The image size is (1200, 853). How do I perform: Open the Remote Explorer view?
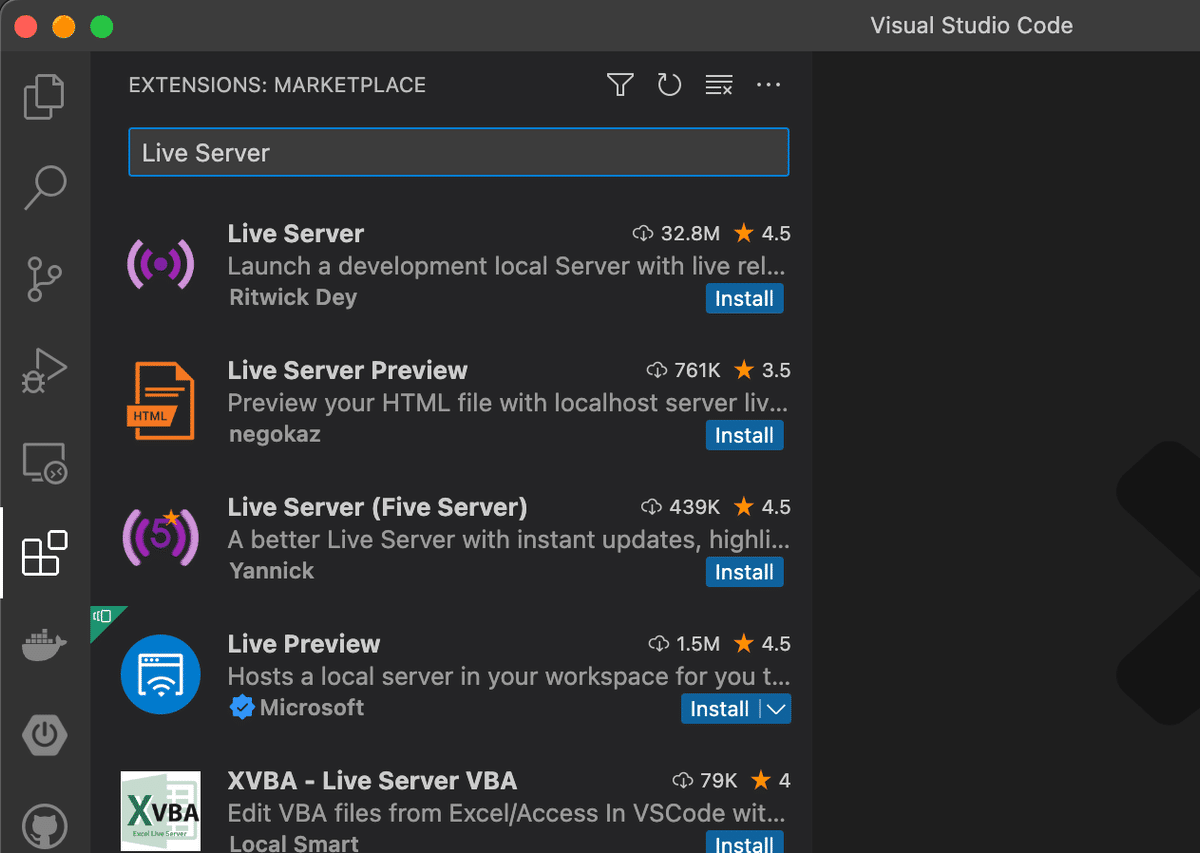tap(44, 463)
